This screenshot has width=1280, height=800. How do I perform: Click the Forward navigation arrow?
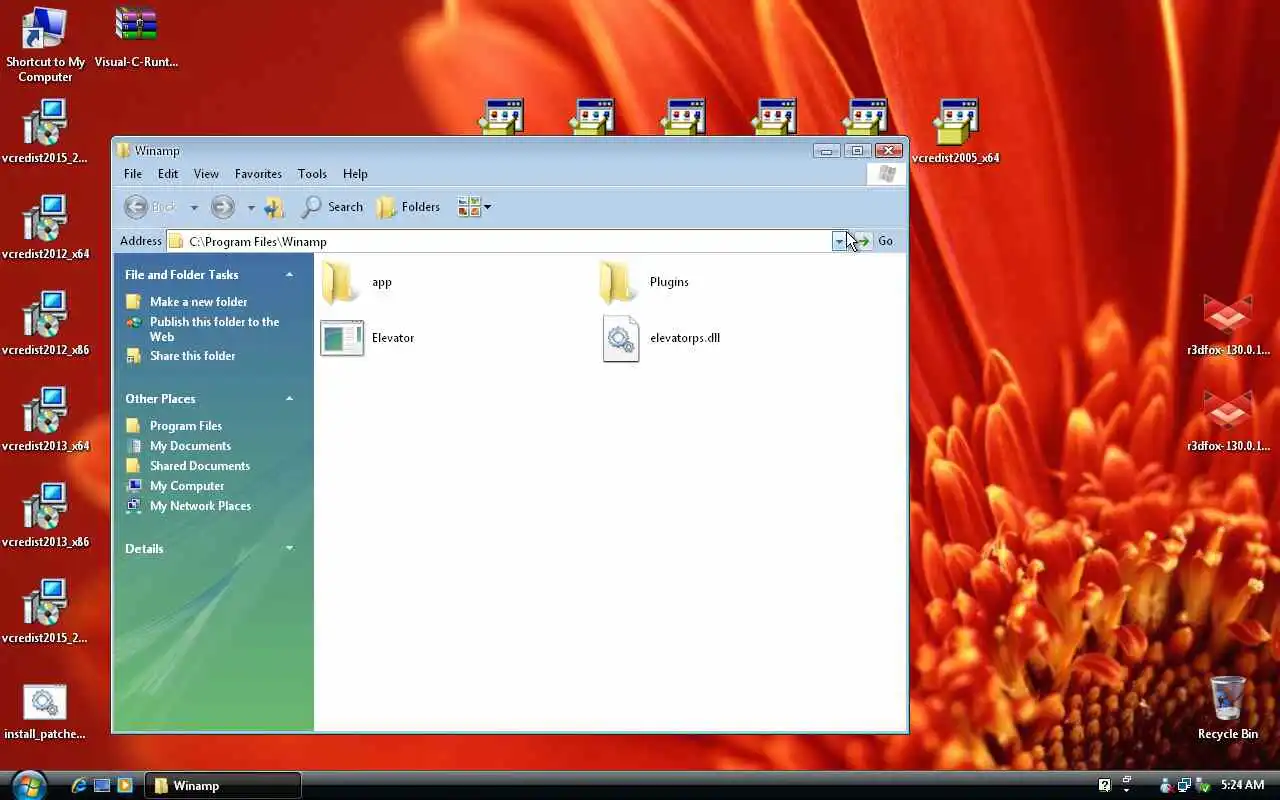223,207
